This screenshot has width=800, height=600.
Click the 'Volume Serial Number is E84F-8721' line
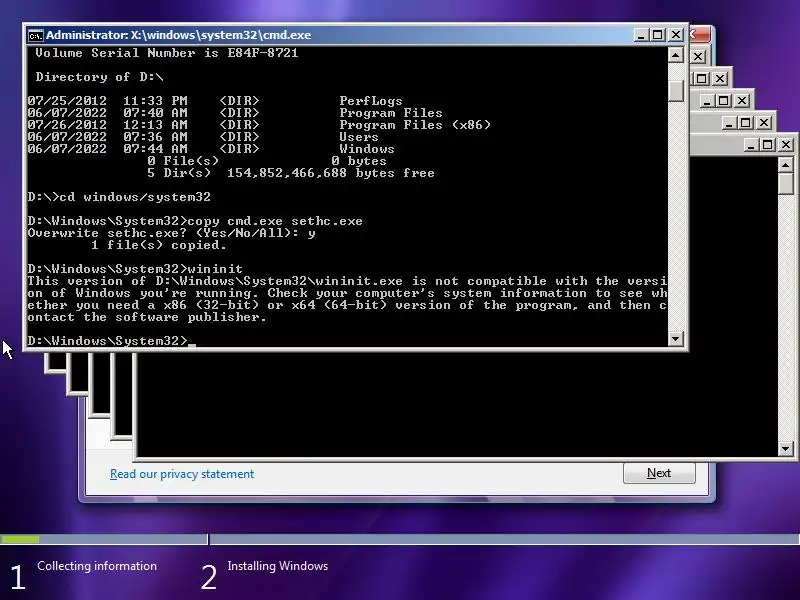pyautogui.click(x=167, y=53)
